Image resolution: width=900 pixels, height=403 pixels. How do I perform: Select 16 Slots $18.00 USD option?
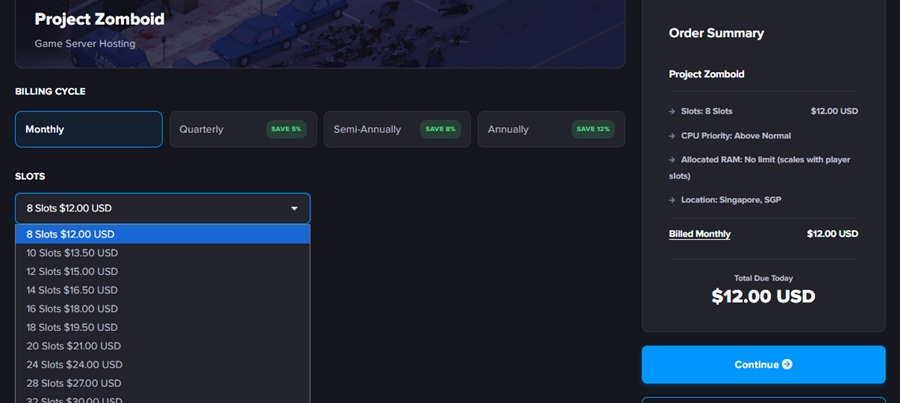click(162, 309)
